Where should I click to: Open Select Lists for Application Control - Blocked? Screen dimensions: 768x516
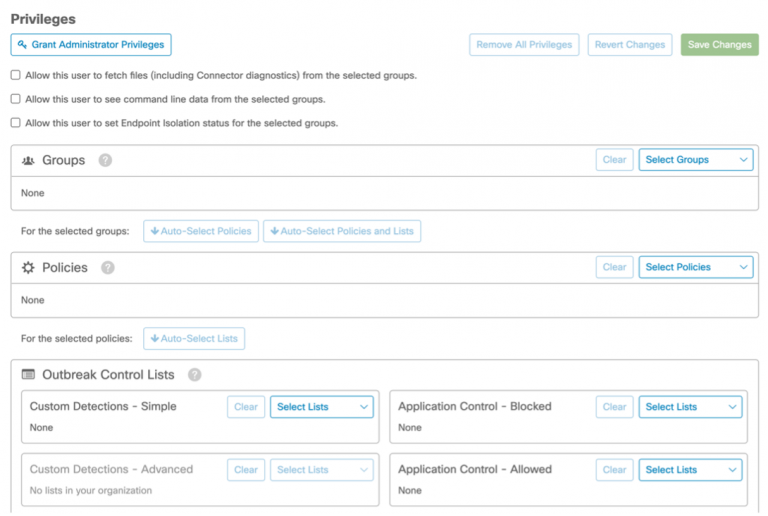690,407
